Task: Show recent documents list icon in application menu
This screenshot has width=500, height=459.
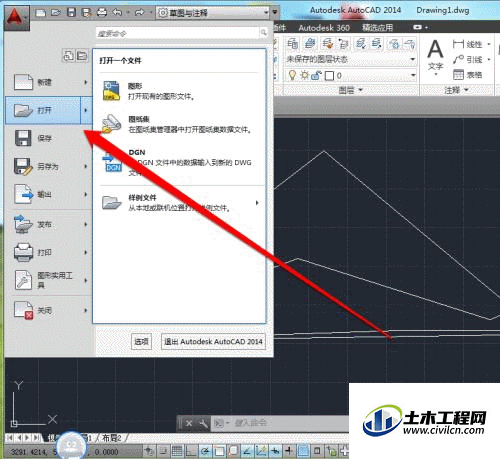Action: coord(68,56)
